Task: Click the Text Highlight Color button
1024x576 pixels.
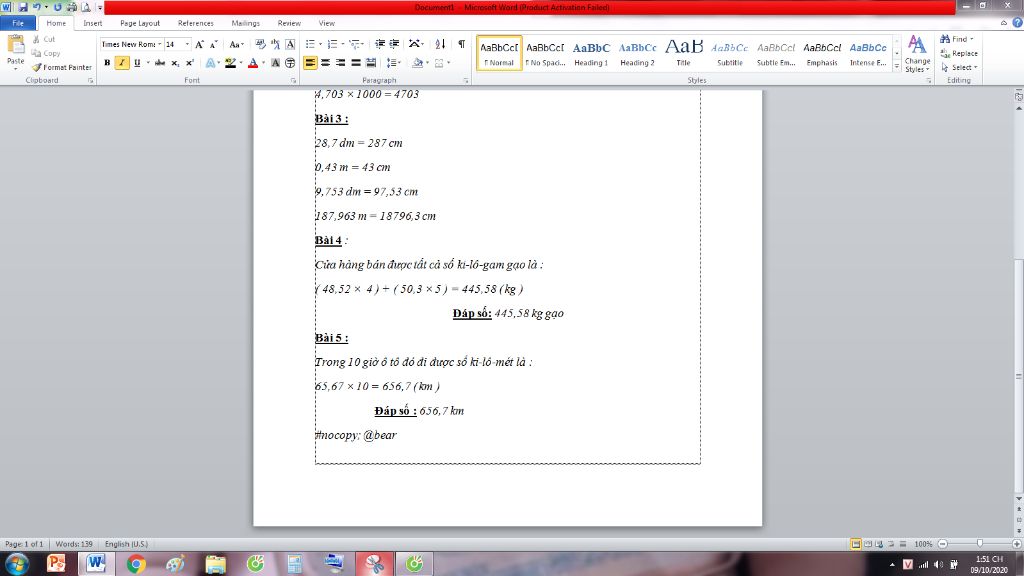Action: tap(230, 63)
